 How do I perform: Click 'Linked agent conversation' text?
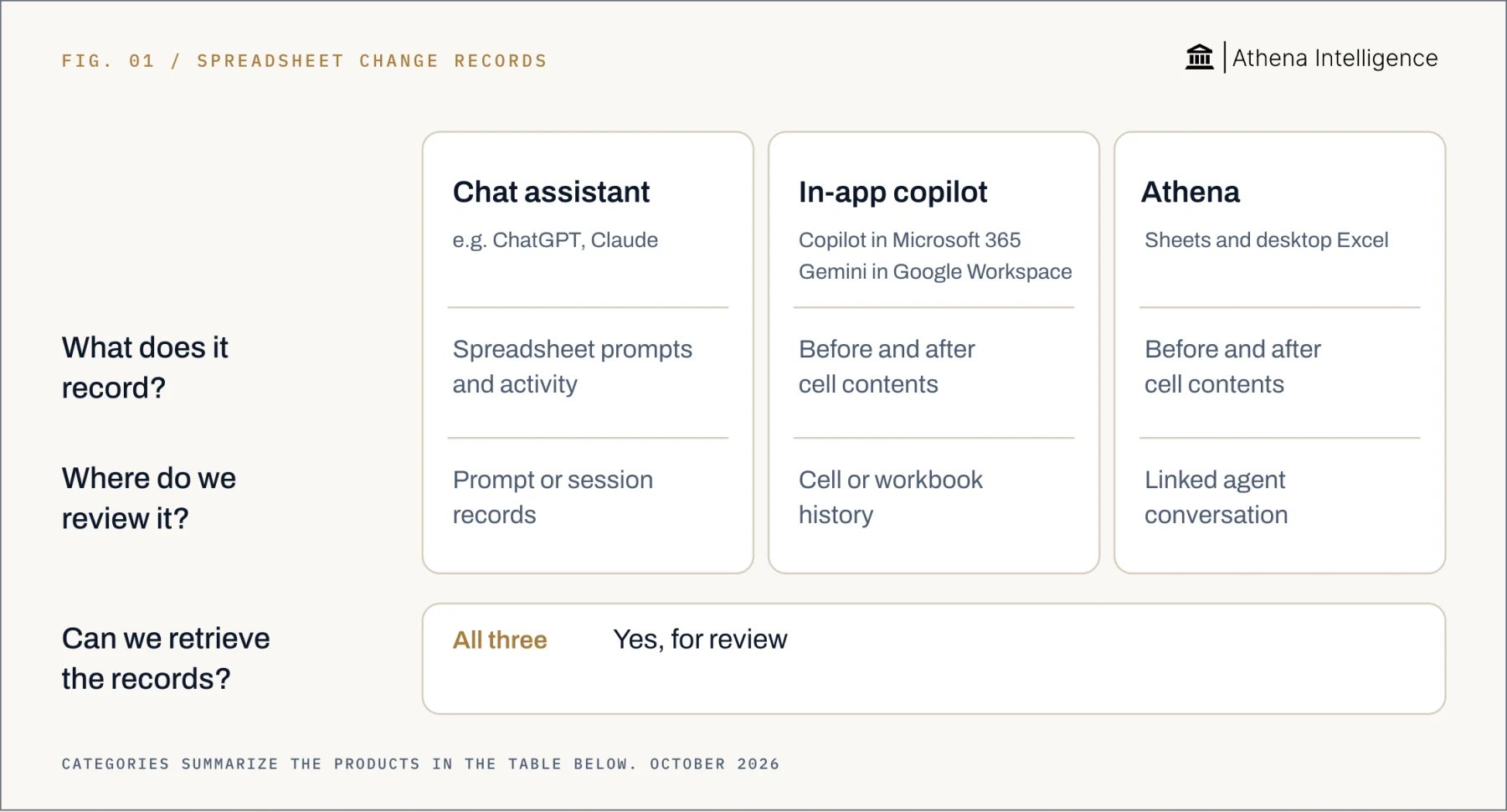[x=1216, y=497]
